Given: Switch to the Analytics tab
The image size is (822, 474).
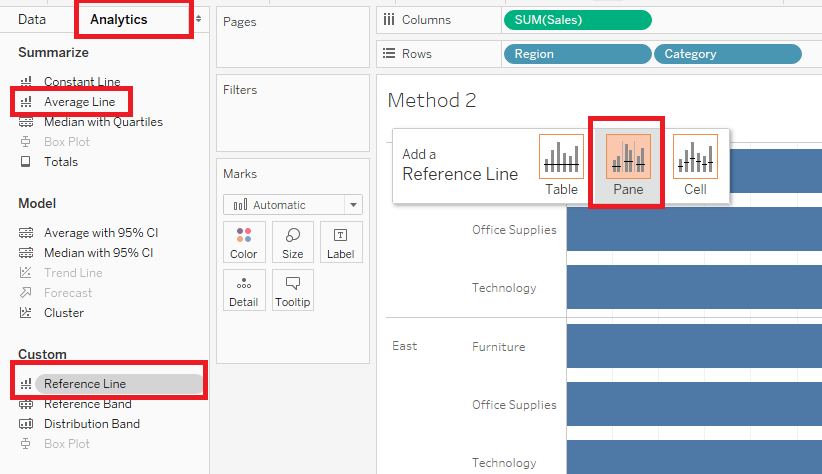Looking at the screenshot, I should point(118,19).
